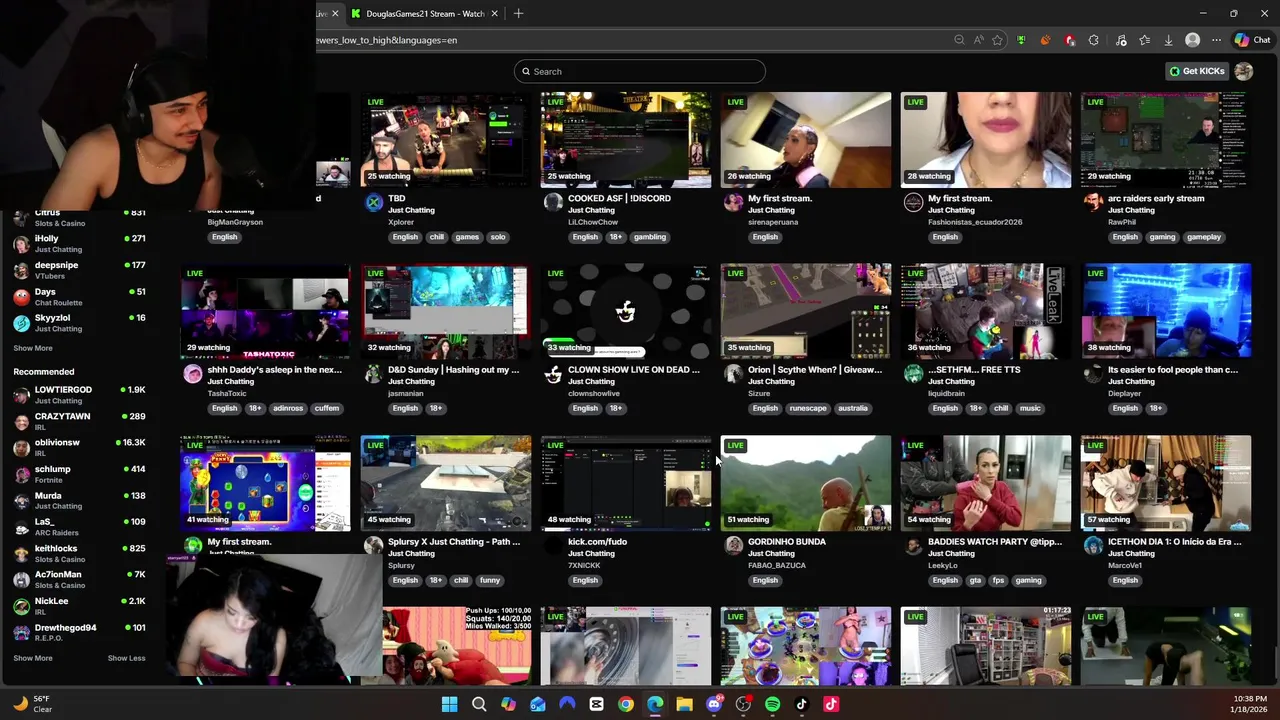Click the RawPhil streamer avatar
Viewport: 1280px width, 720px height.
1093,202
